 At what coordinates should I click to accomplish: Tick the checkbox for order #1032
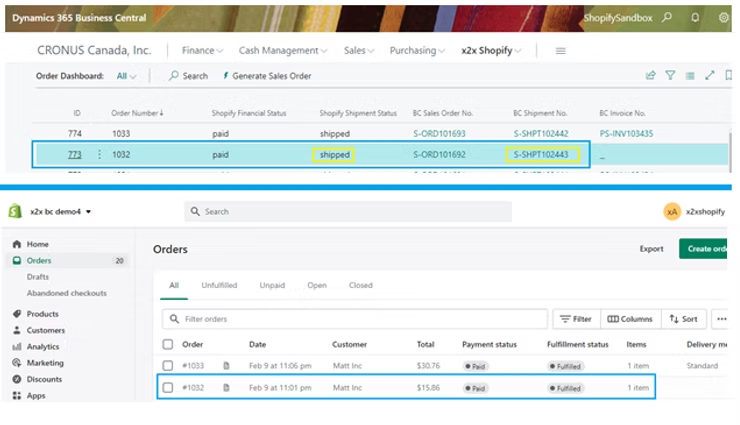click(168, 387)
